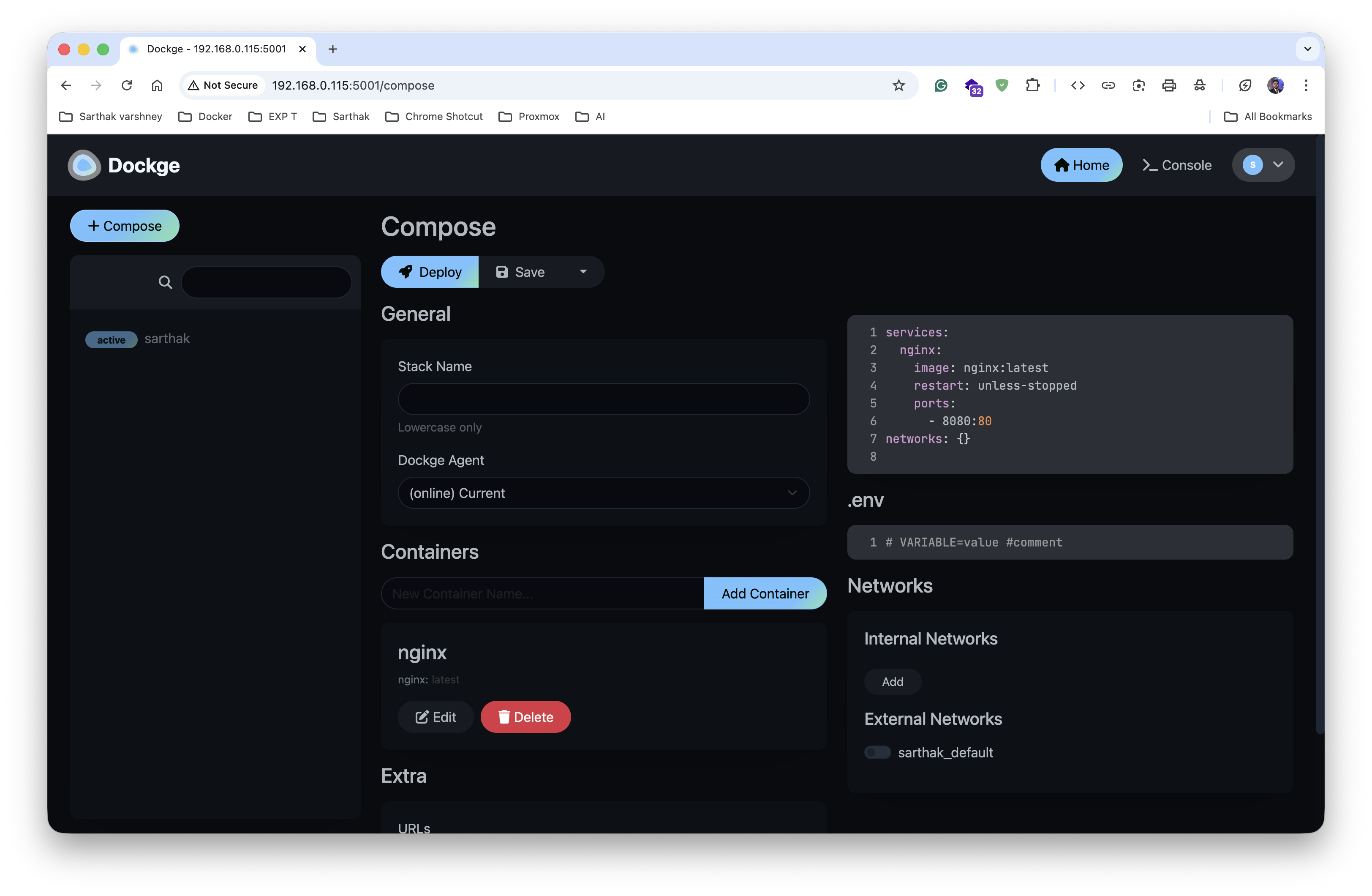Go to Home tab
The height and width of the screenshot is (896, 1372).
(1081, 165)
